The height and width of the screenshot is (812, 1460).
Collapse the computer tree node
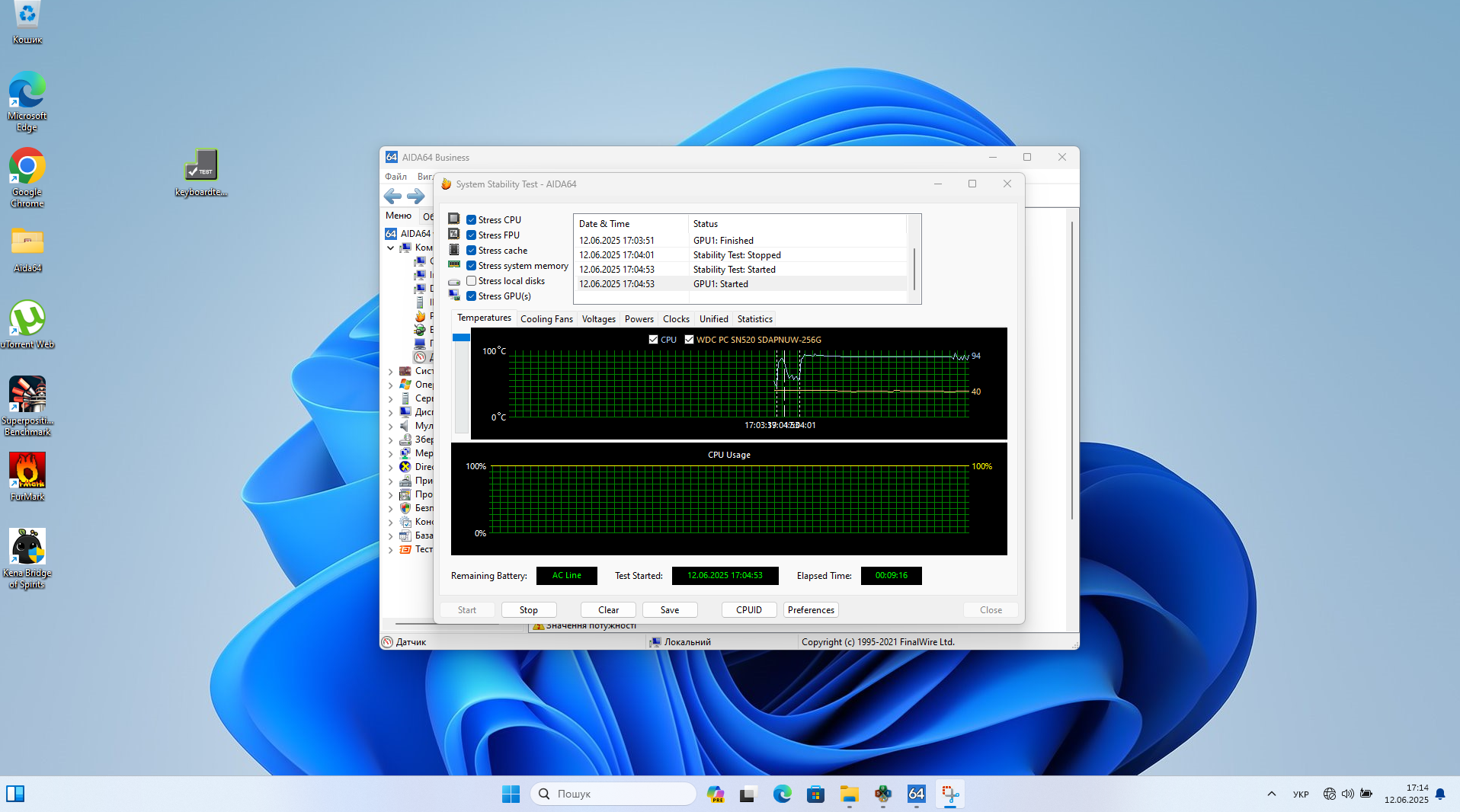click(391, 248)
